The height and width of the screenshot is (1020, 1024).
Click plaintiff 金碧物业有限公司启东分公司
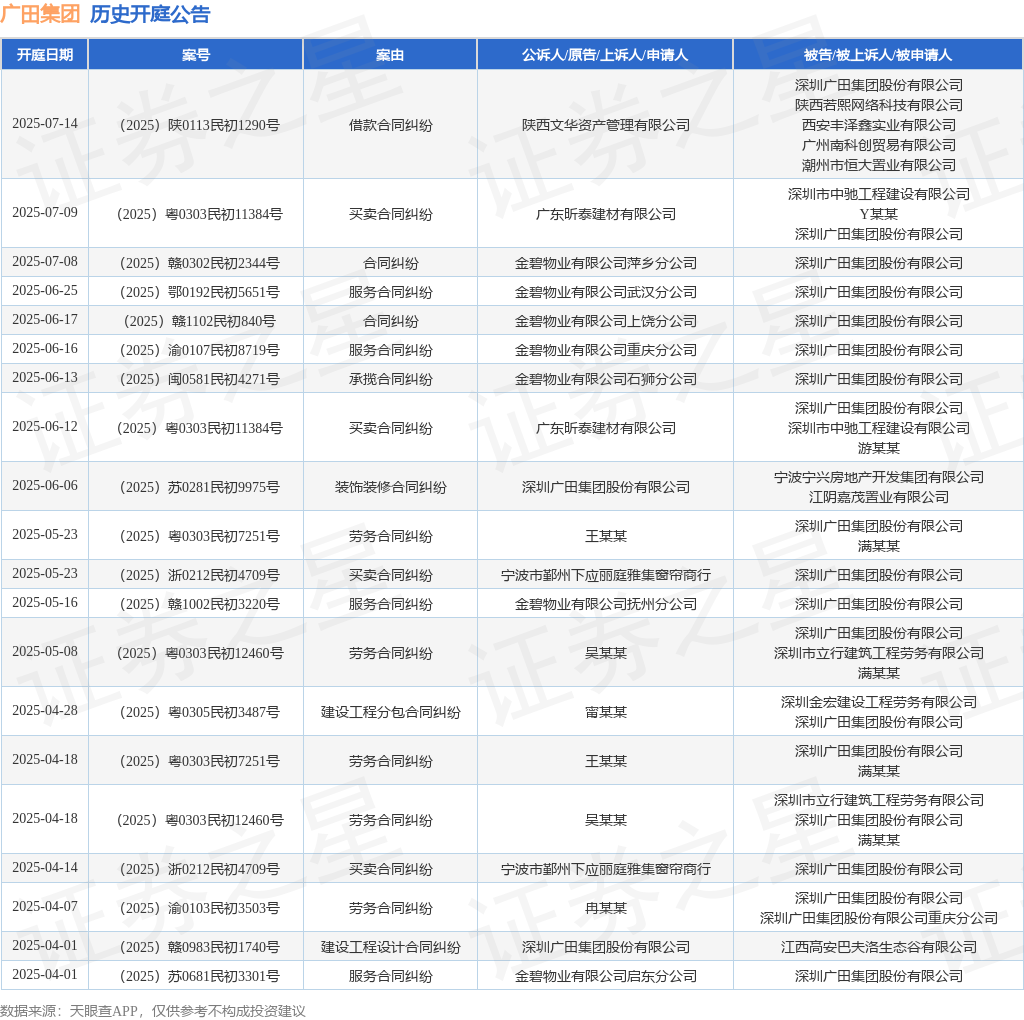[x=605, y=976]
